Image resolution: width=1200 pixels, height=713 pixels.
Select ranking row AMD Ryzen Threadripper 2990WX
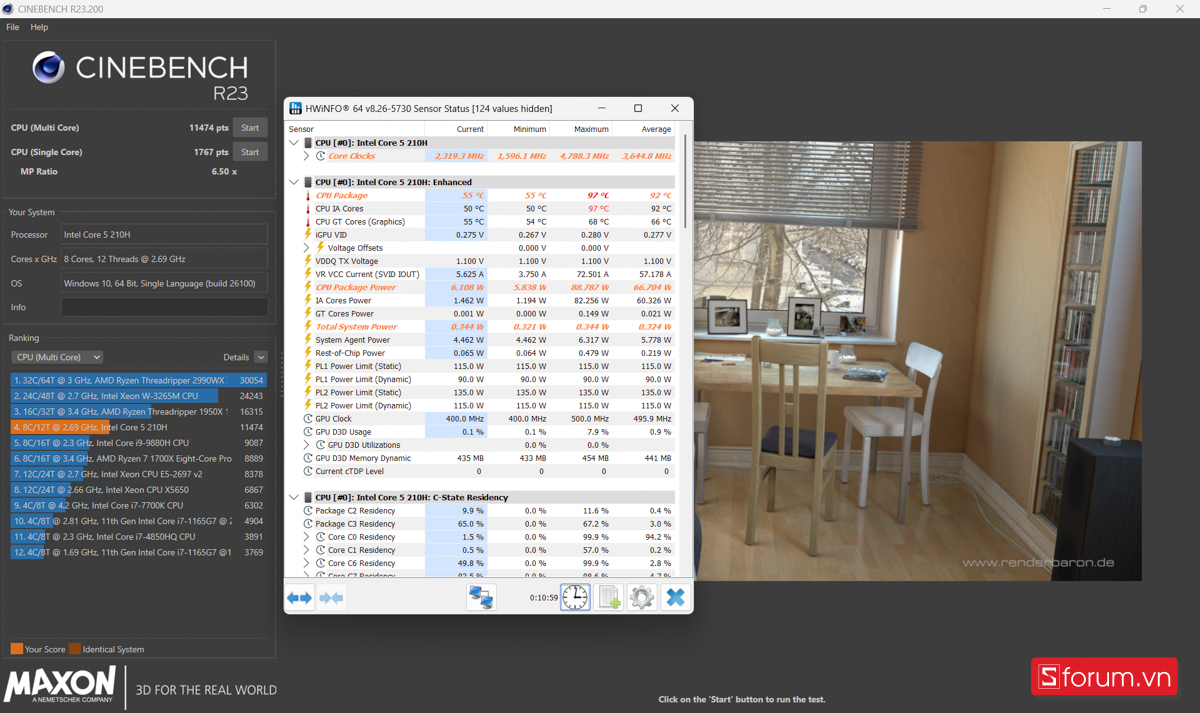pos(139,380)
